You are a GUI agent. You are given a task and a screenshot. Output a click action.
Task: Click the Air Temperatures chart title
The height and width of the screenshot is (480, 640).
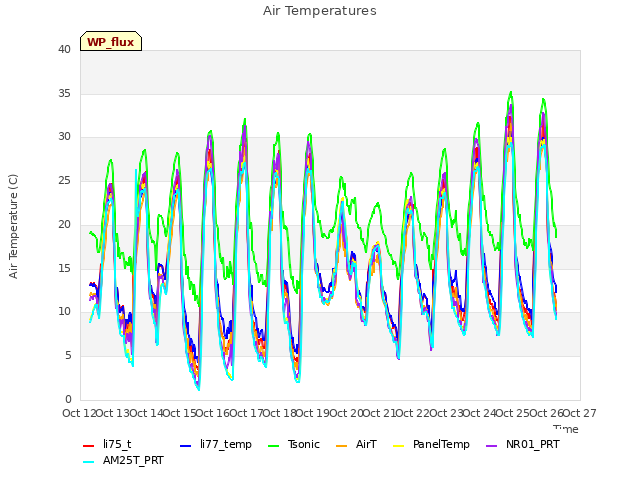click(320, 11)
